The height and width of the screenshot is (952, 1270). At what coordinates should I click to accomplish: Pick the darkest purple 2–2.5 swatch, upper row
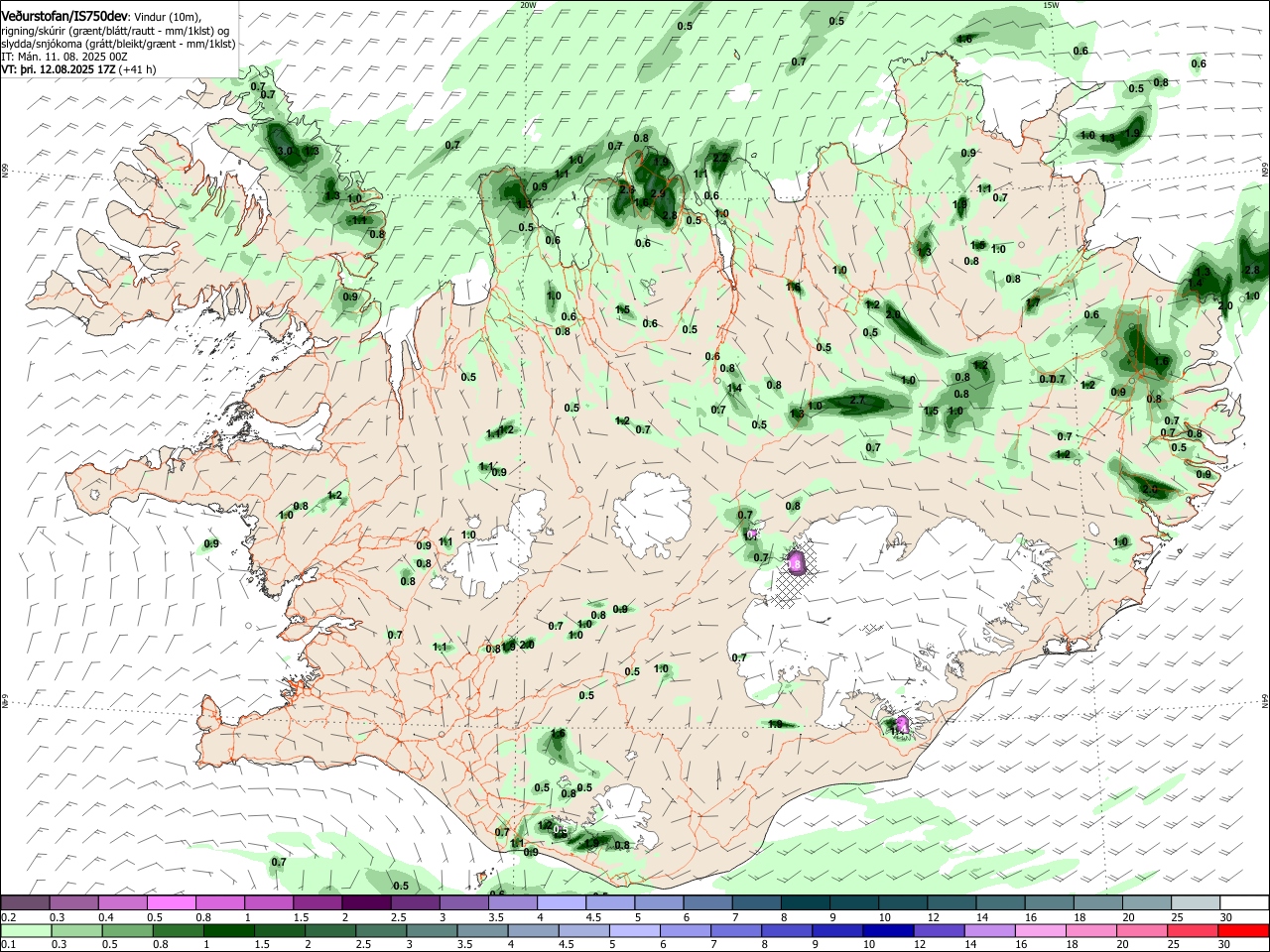point(366,903)
